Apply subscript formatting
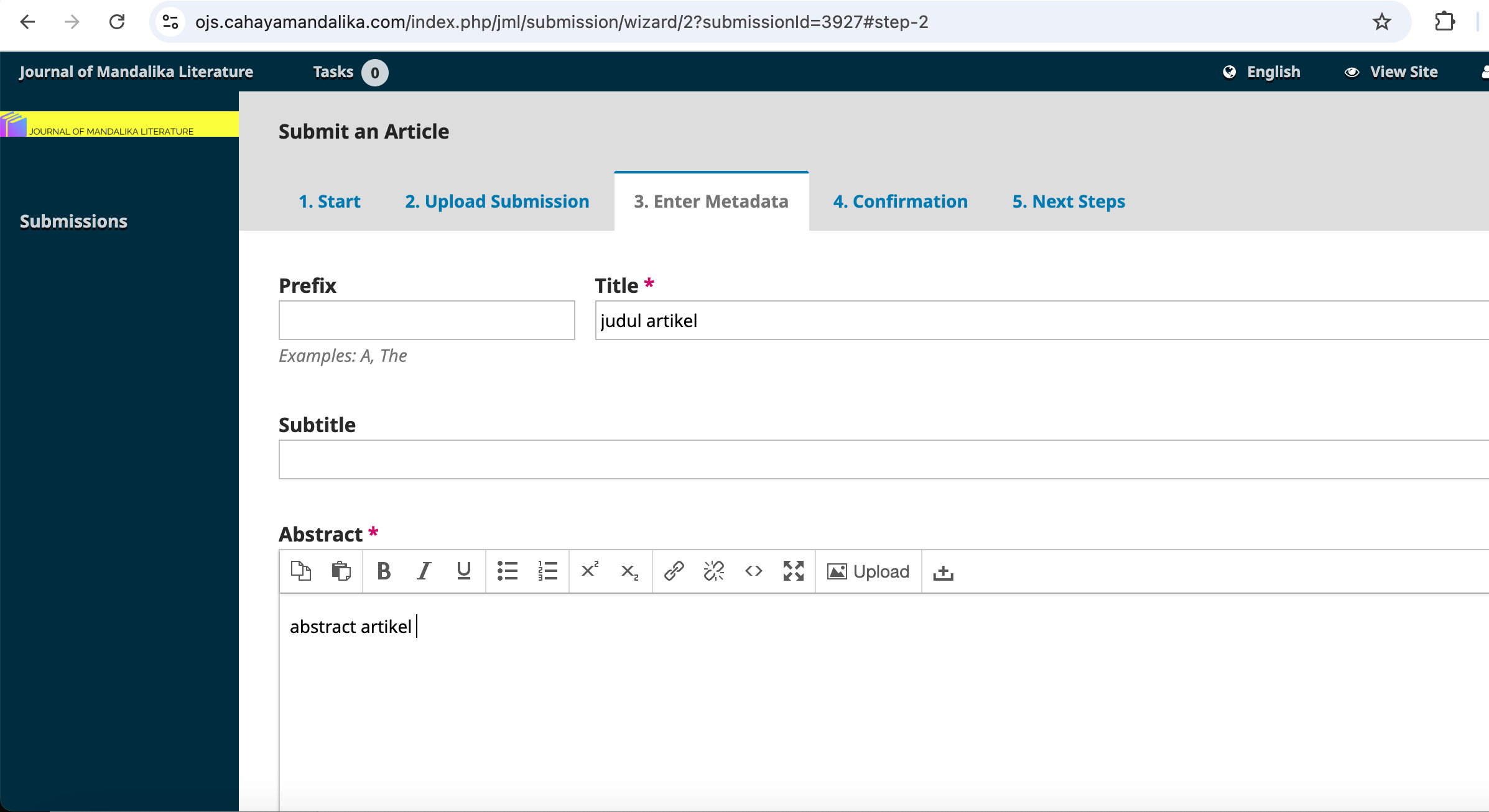 [x=629, y=571]
